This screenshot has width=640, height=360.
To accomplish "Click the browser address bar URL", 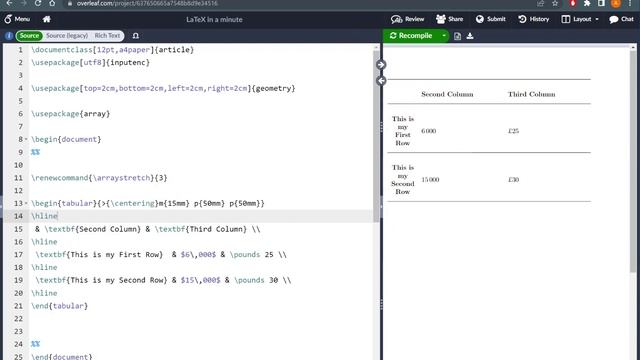I will (147, 3).
